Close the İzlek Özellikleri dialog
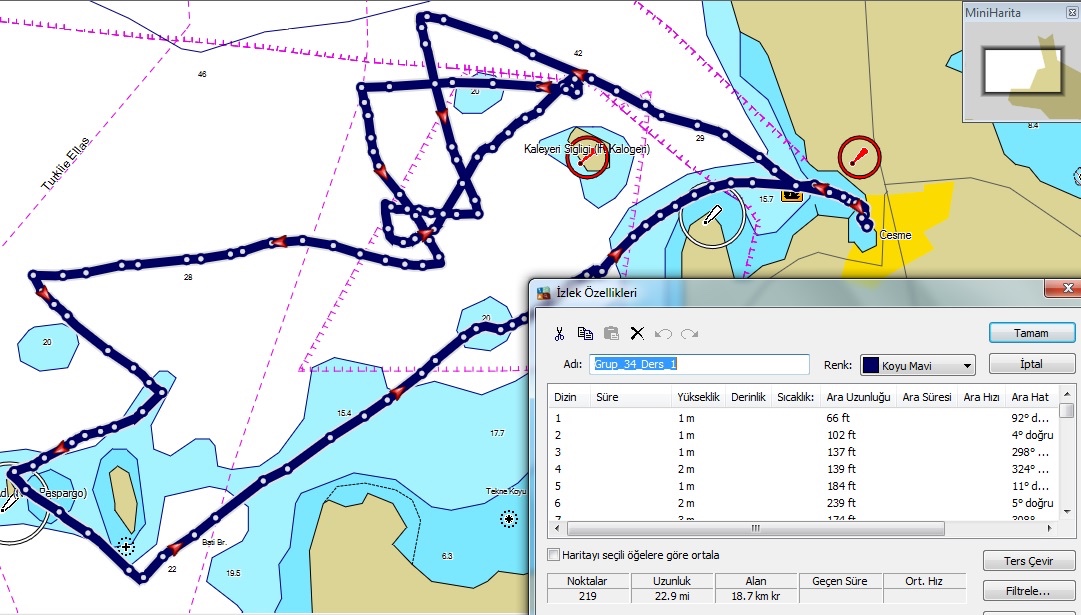1081x615 pixels. (x=1067, y=288)
